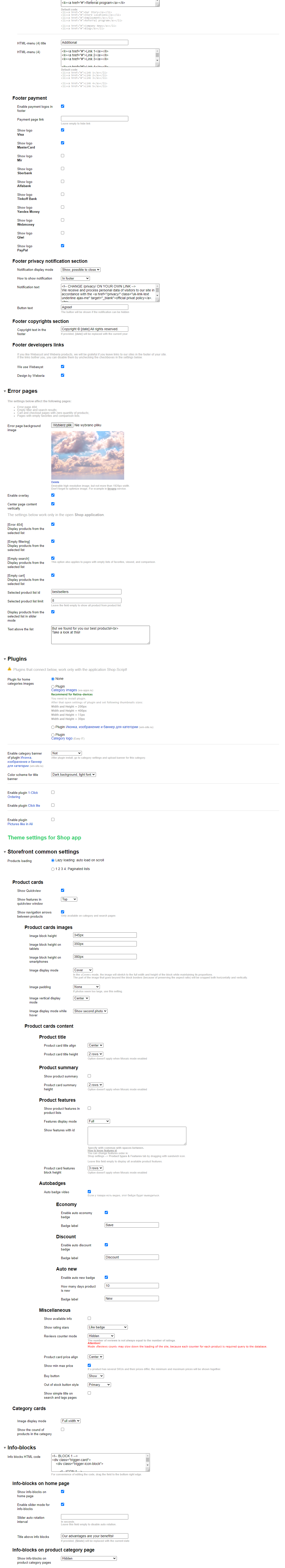Collapse the Plugins section triangle

point(5,659)
